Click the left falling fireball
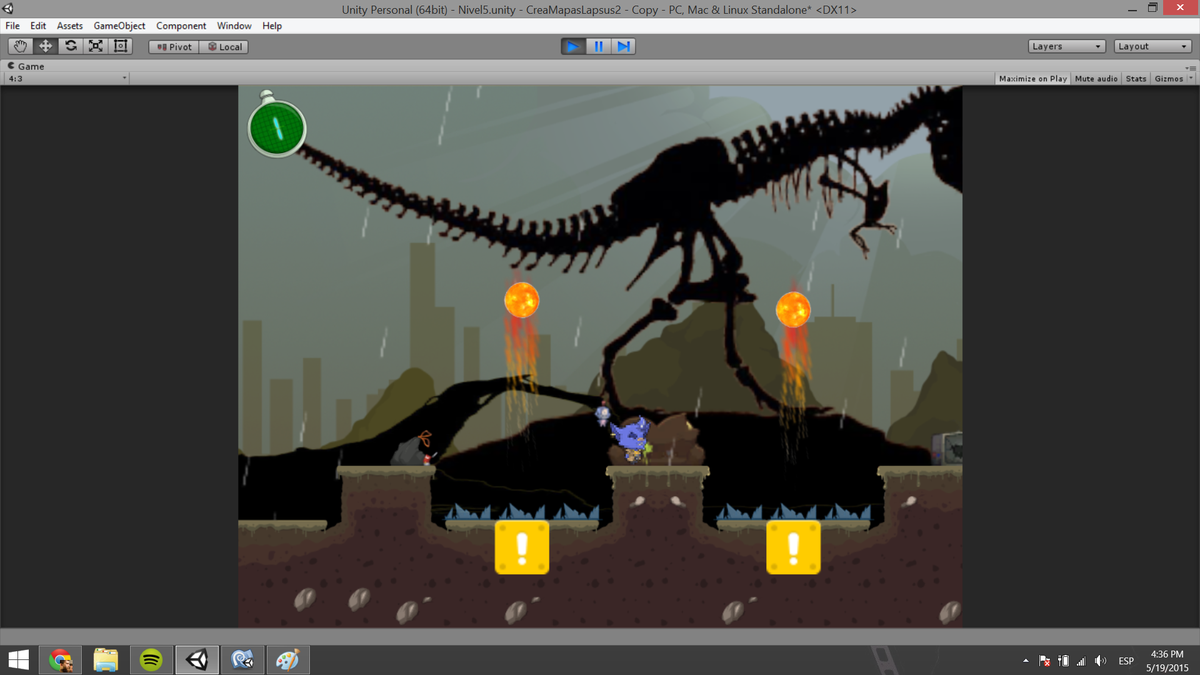The width and height of the screenshot is (1200, 675). [521, 299]
